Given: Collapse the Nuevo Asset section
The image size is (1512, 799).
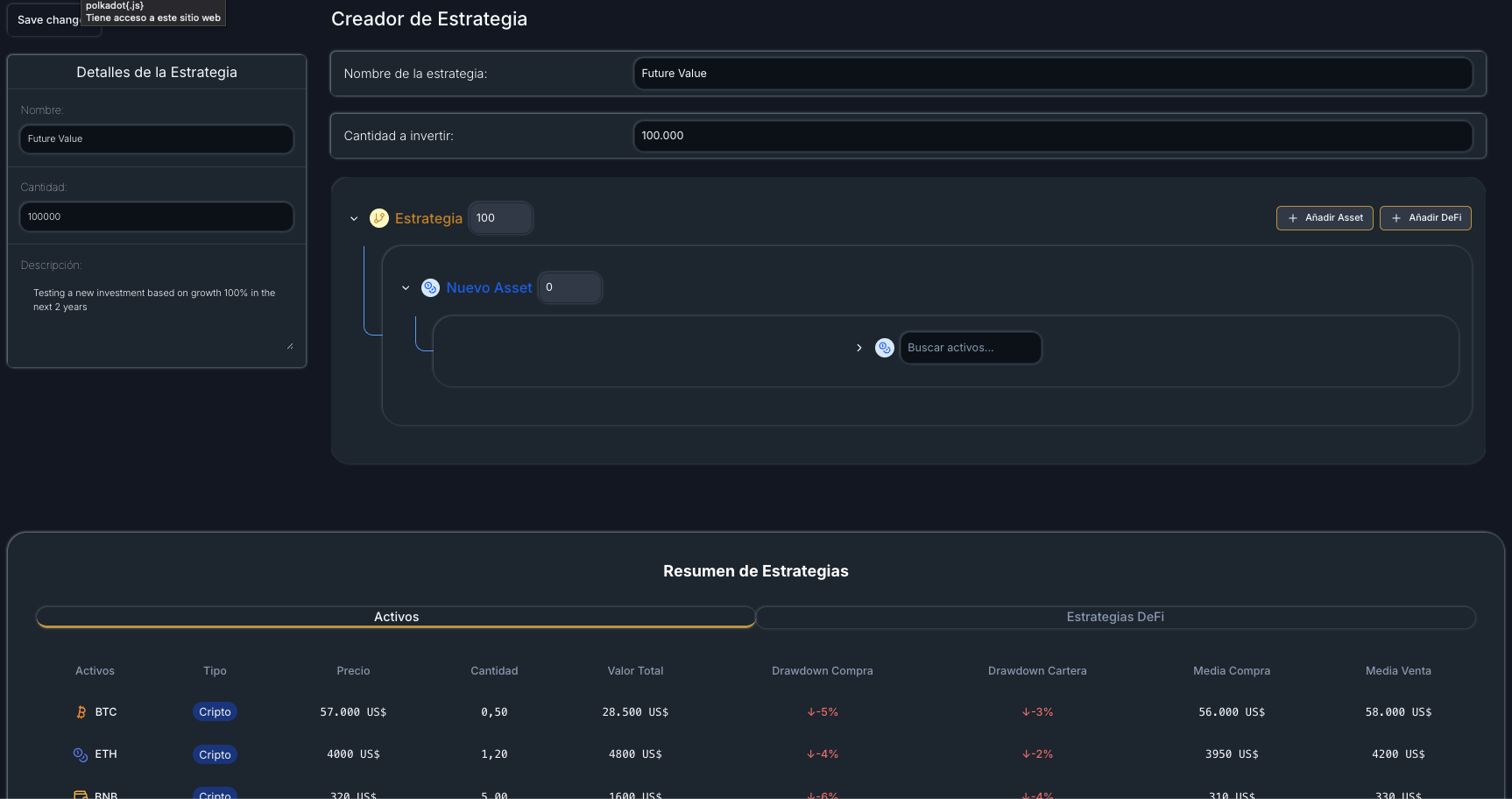Looking at the screenshot, I should (x=405, y=287).
